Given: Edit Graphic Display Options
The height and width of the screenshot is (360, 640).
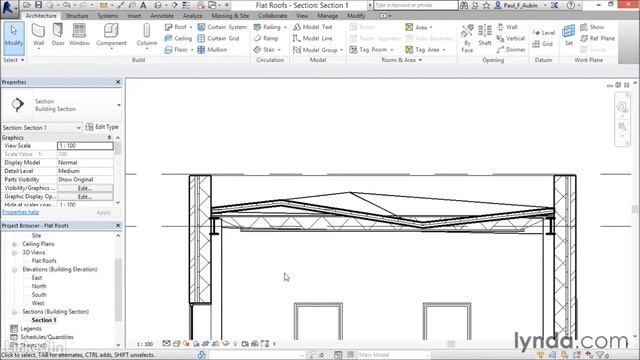Looking at the screenshot, I should pos(85,197).
